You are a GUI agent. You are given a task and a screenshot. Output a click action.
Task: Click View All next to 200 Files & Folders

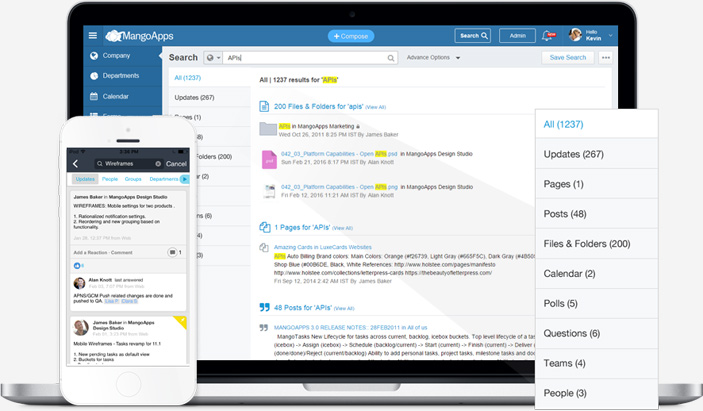coord(376,107)
